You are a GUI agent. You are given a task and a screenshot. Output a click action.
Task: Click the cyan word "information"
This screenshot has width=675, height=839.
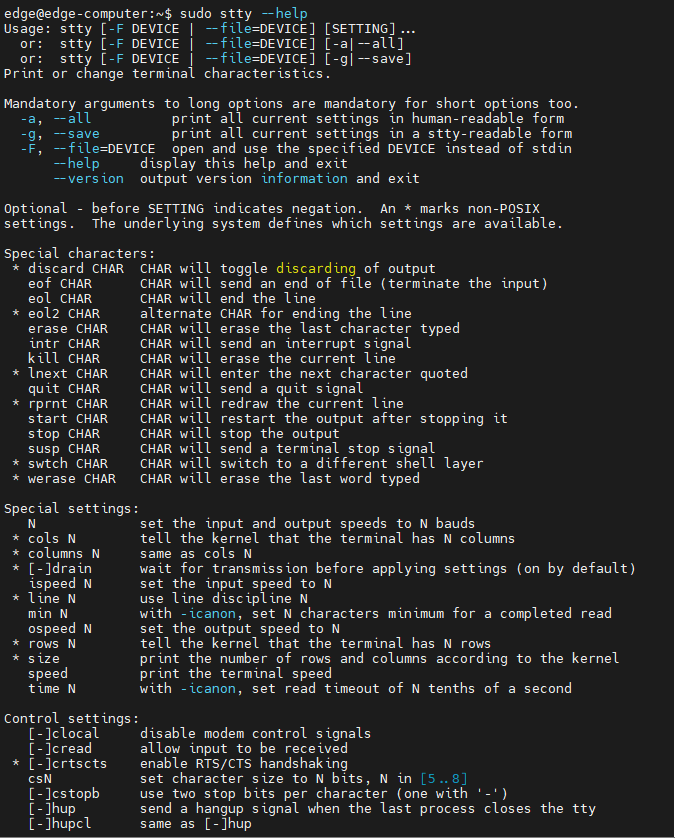tap(306, 178)
